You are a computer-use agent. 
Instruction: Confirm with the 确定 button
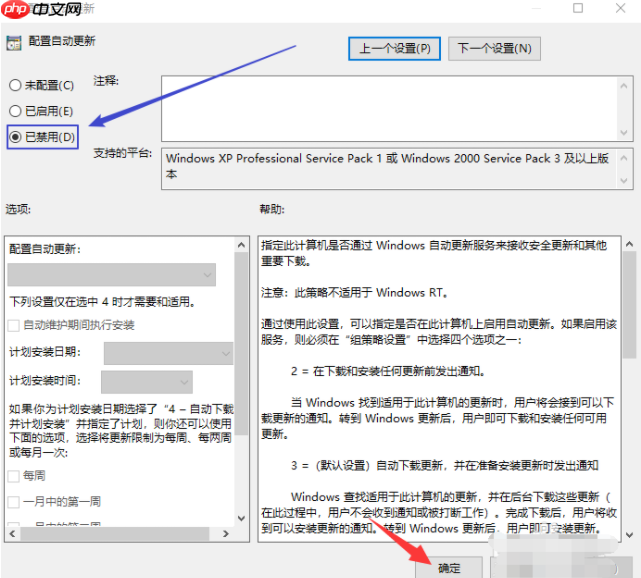(449, 568)
